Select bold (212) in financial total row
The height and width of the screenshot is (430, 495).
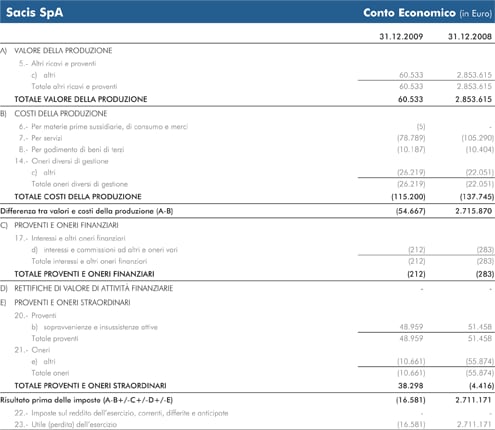click(416, 274)
